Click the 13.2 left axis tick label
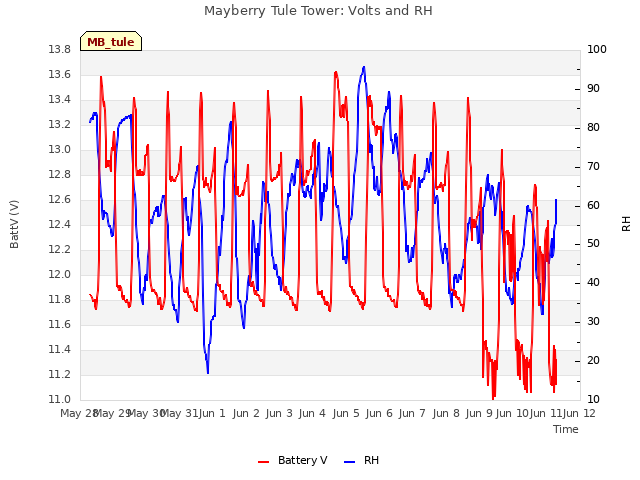 coord(60,124)
